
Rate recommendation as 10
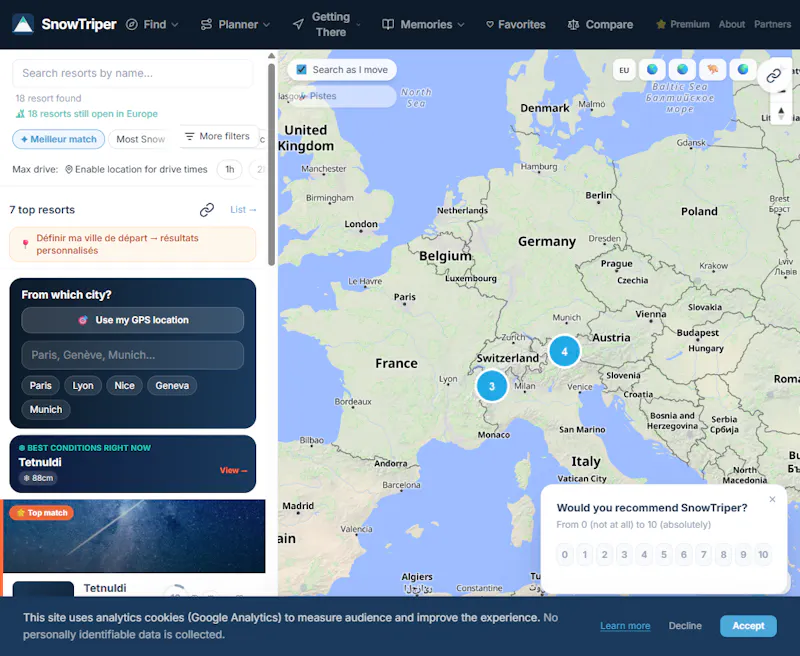click(x=763, y=554)
